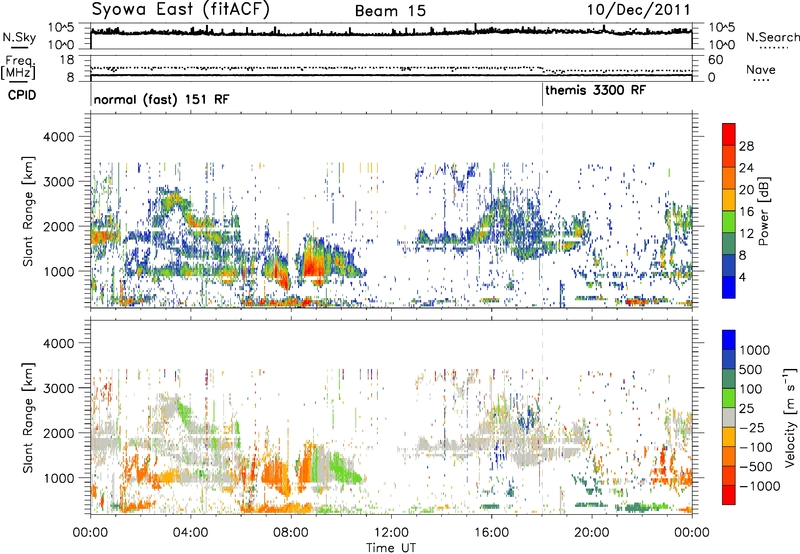The image size is (800, 554).
Task: Select the "Freq. [MHz]" label
Action: click(18, 68)
